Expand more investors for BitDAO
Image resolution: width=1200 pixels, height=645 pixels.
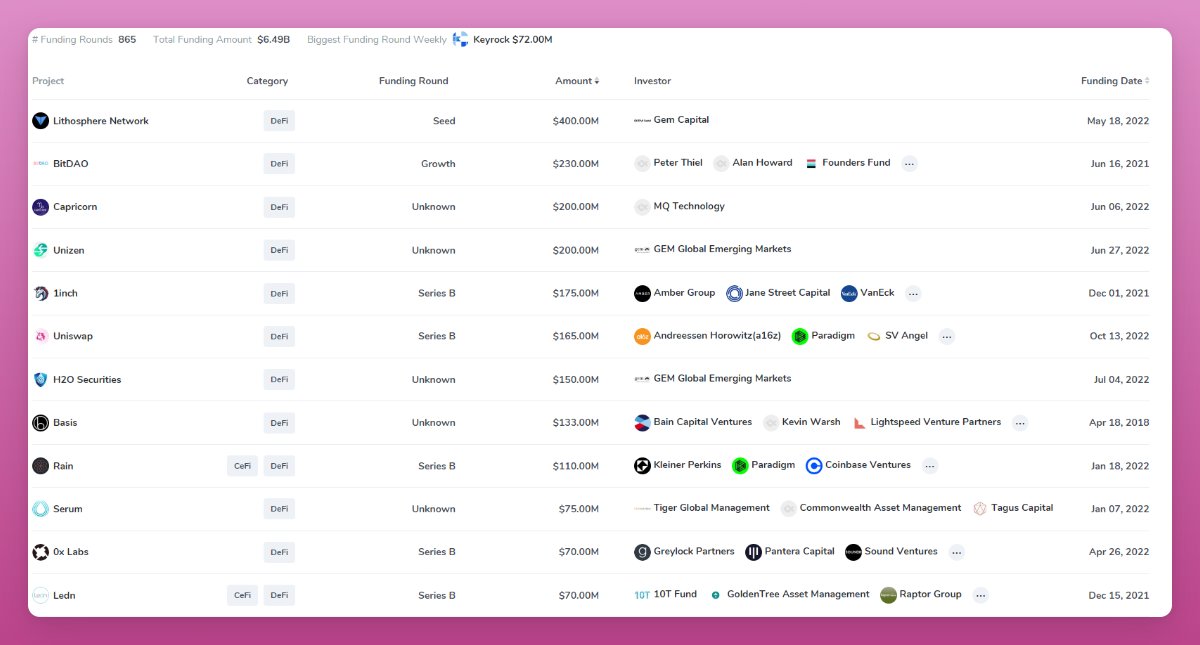point(909,164)
